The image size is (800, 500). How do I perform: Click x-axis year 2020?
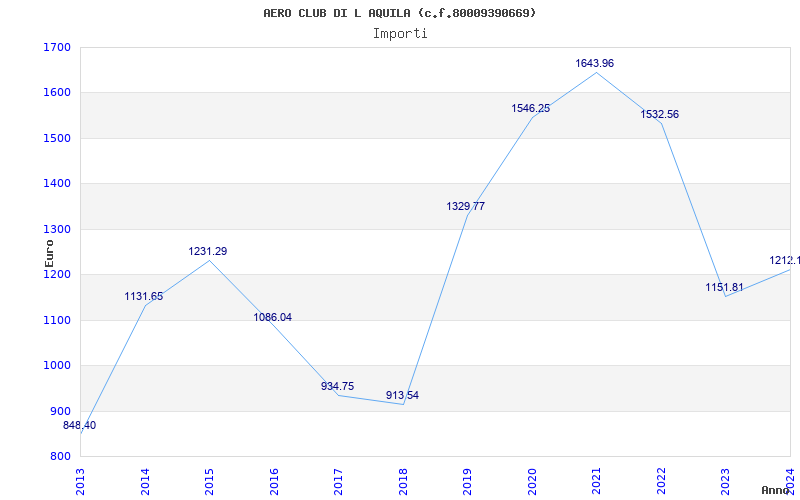point(532,481)
